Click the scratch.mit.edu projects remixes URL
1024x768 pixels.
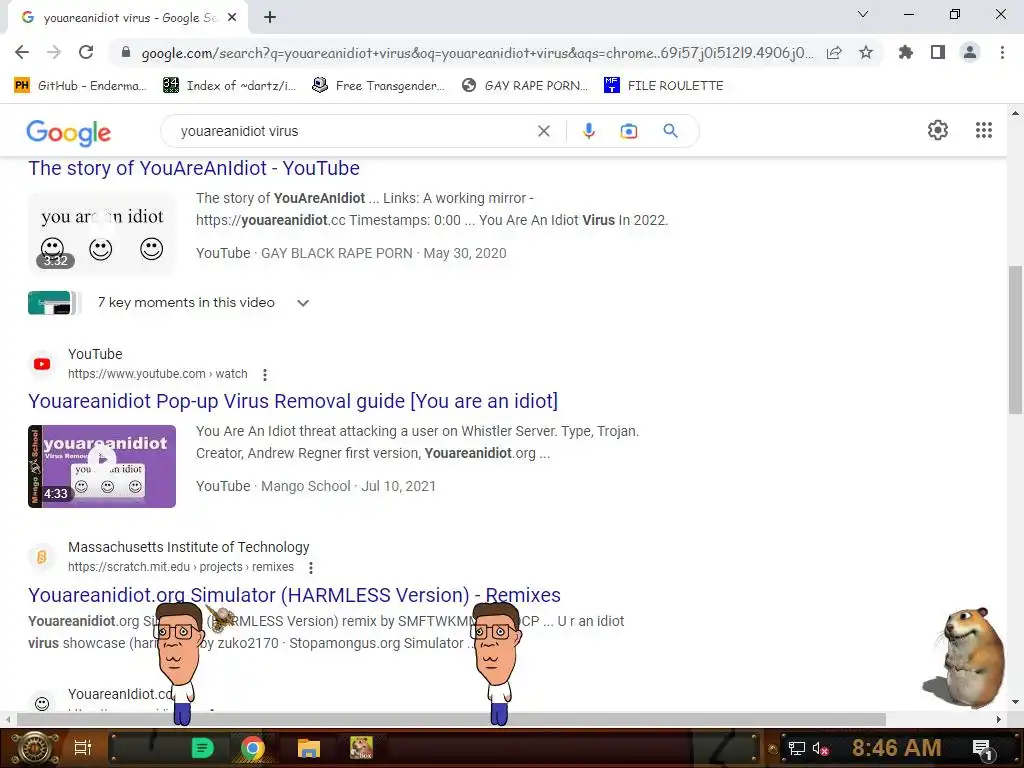click(181, 567)
